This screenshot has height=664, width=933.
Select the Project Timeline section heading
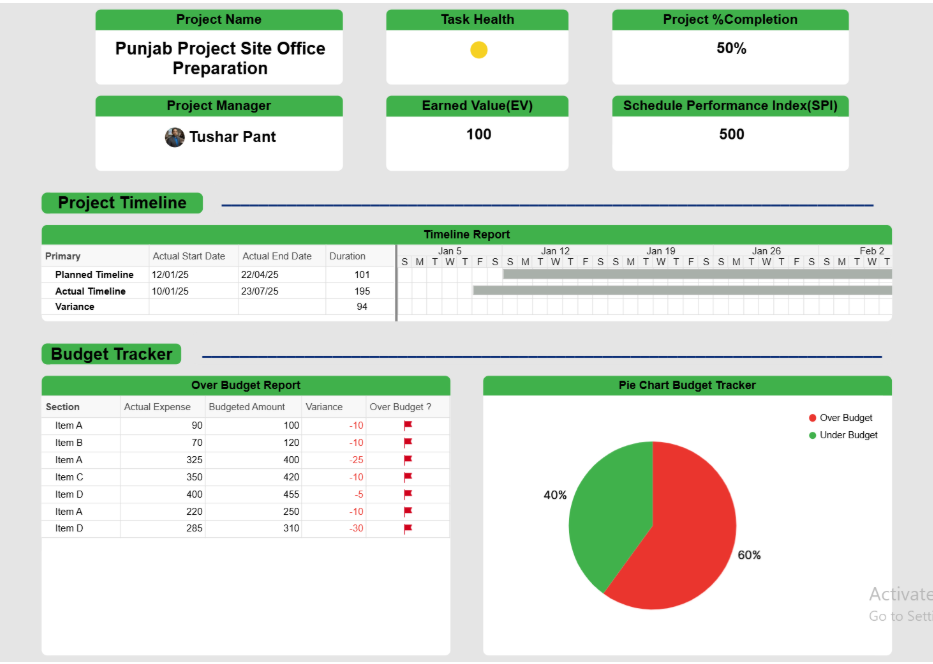click(x=122, y=203)
